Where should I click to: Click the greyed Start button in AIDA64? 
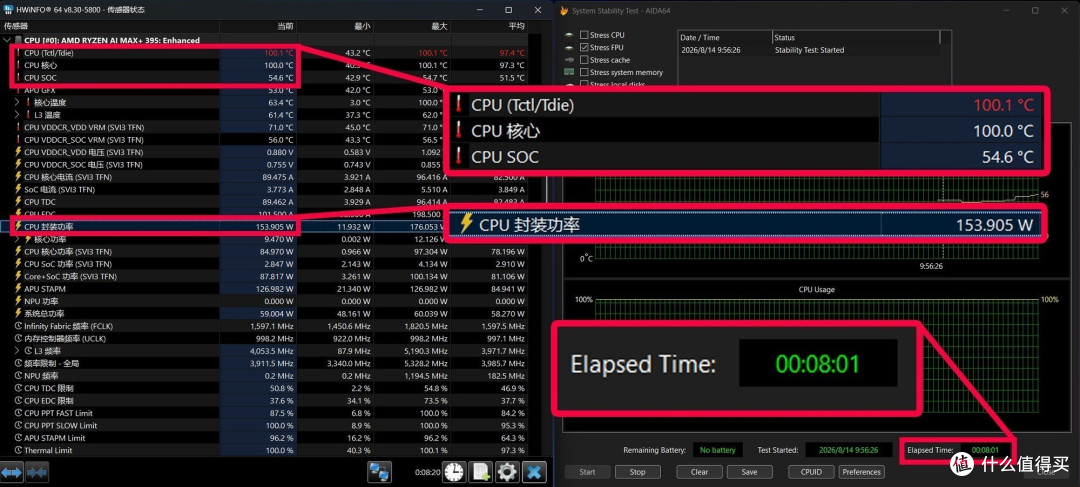(x=588, y=472)
